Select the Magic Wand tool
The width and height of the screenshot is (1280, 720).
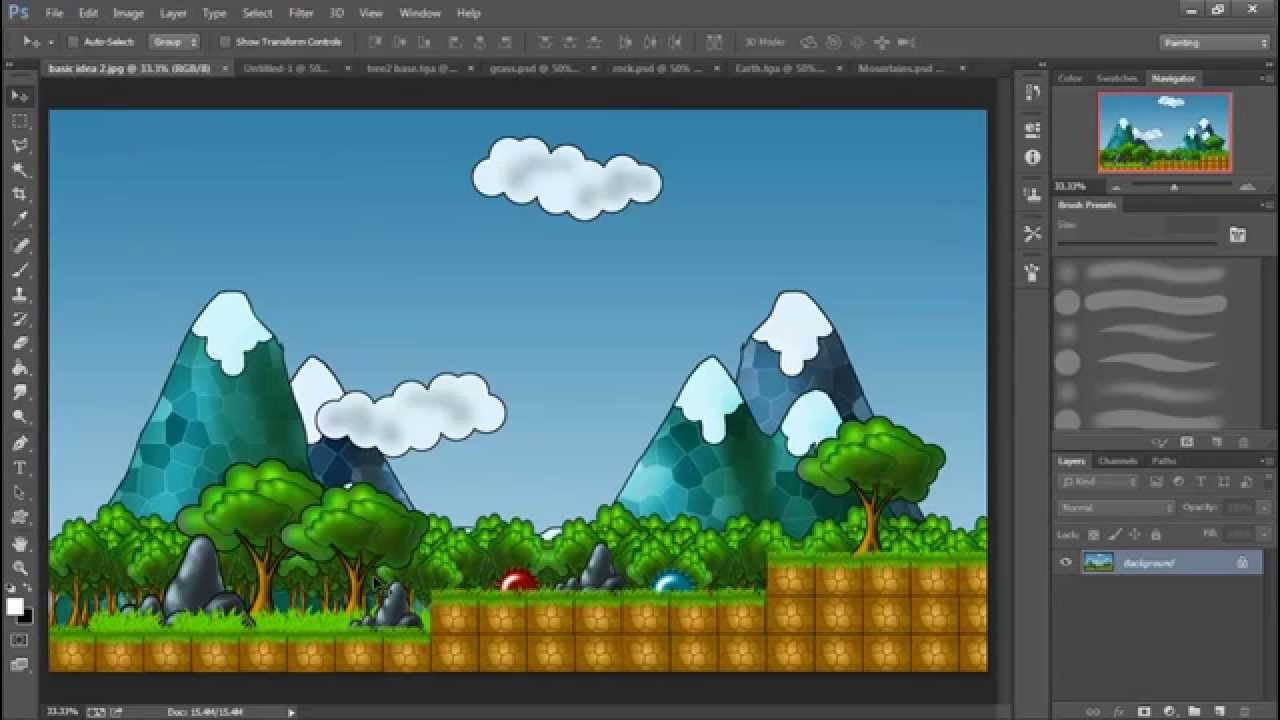tap(20, 171)
